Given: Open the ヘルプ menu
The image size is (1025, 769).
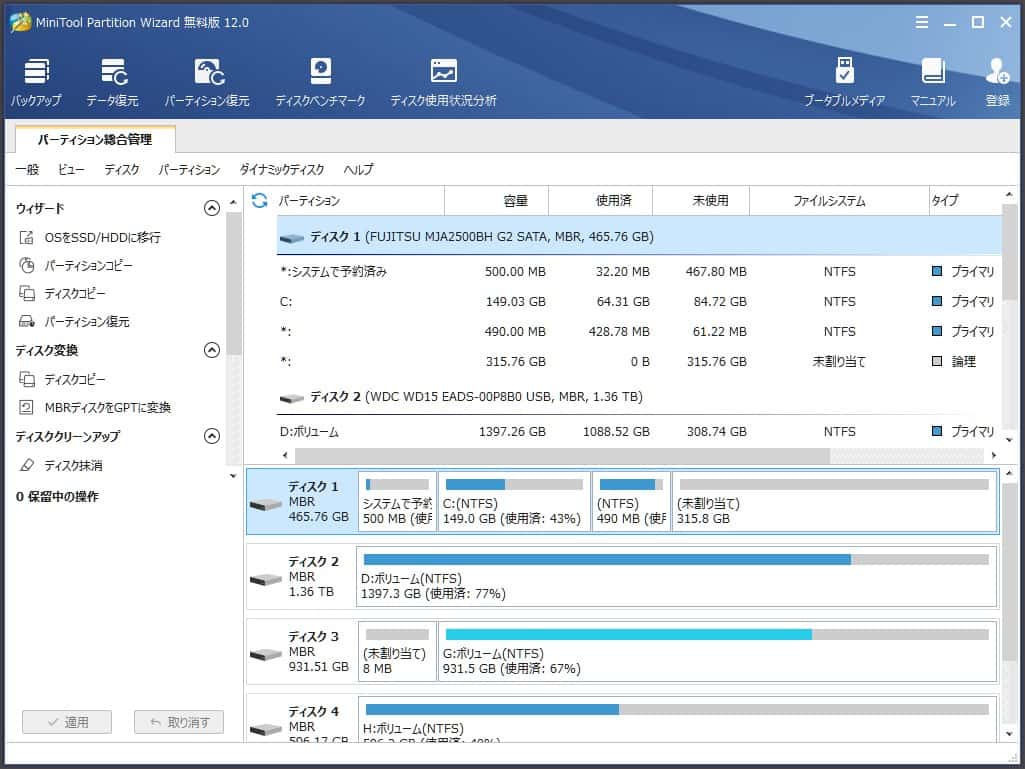Looking at the screenshot, I should pos(359,169).
